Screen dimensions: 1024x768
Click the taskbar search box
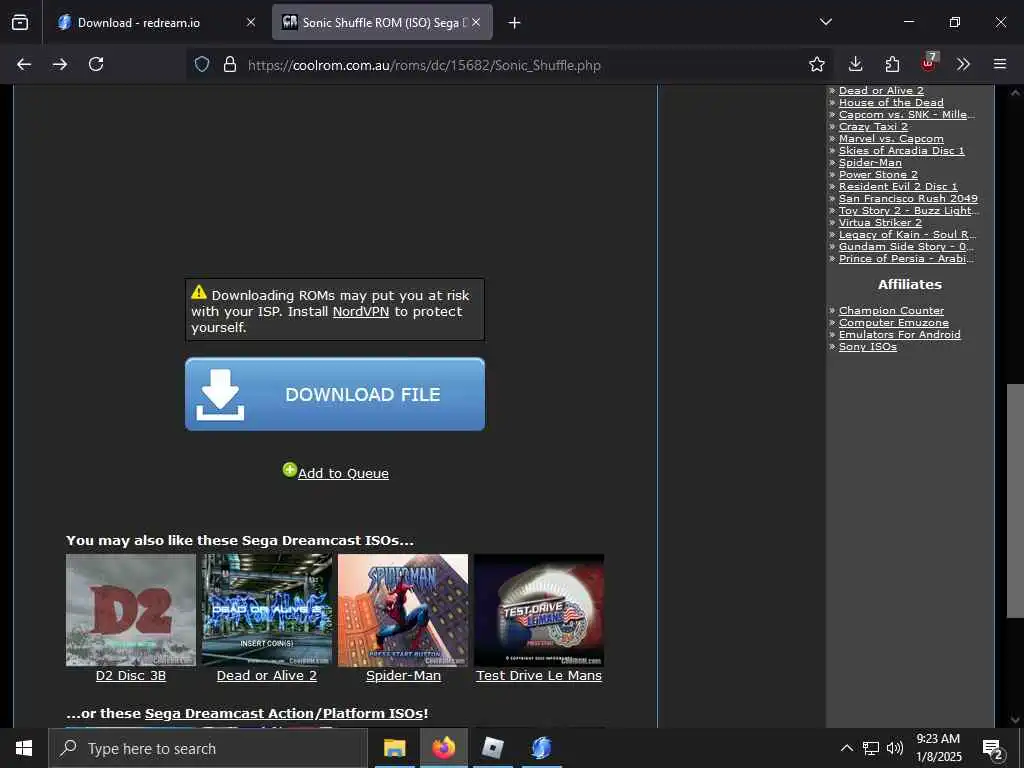(x=208, y=748)
